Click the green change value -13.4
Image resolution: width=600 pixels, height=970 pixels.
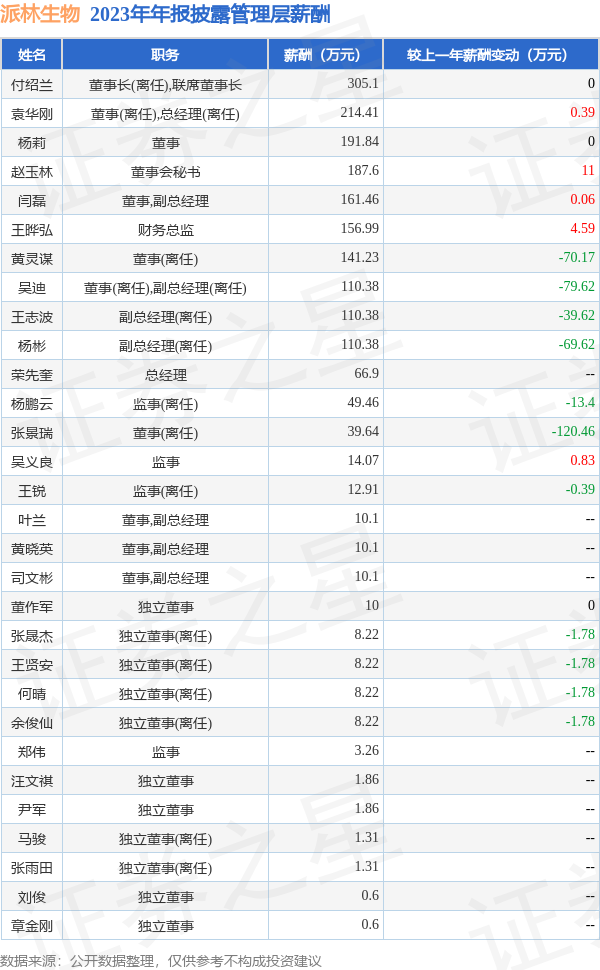tap(580, 403)
